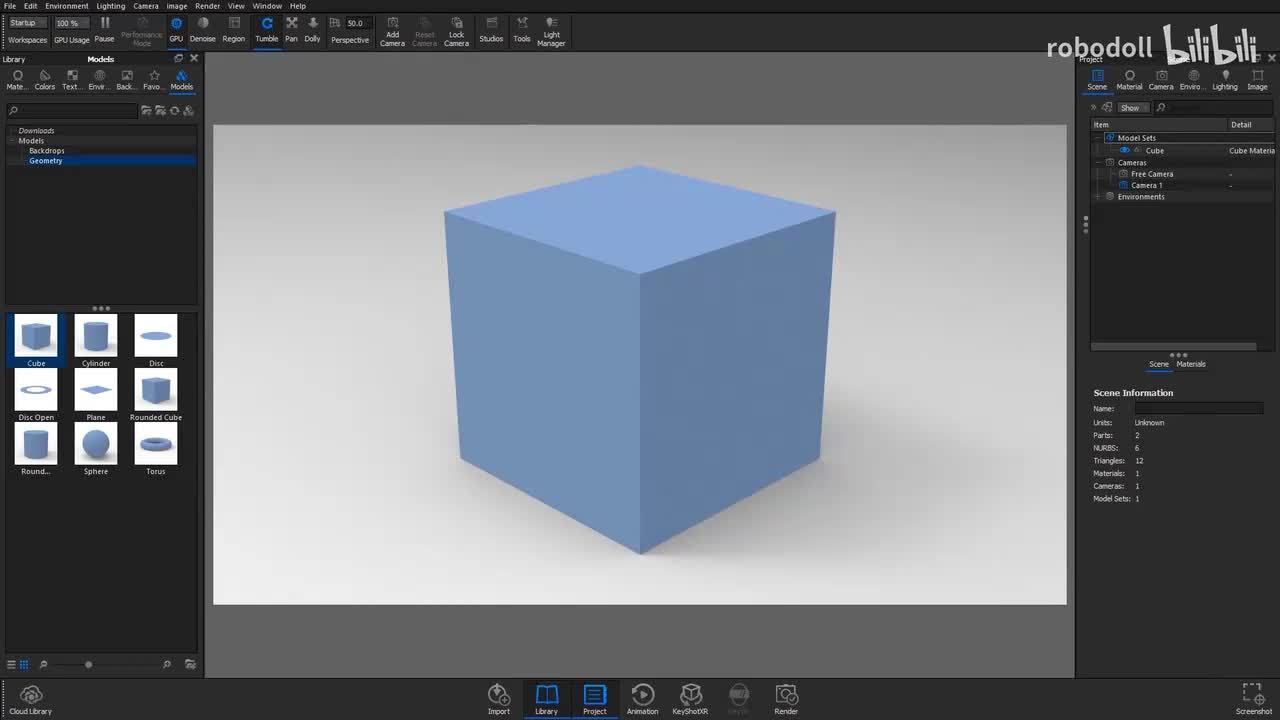Switch to Project Image tab
1280x720 pixels.
(1257, 80)
